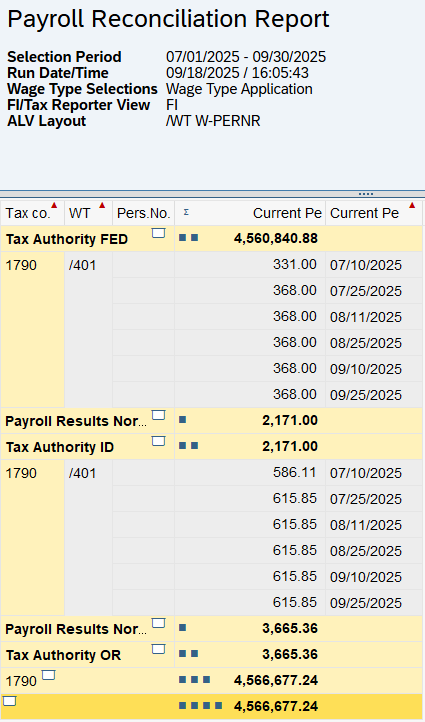Select date 07/10/2025 beside 586.11
The image size is (425, 722).
[374, 472]
